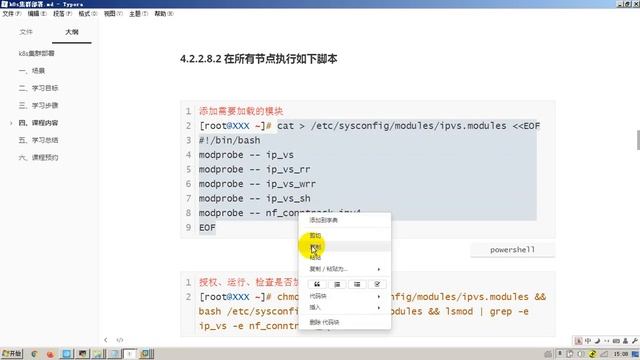The height and width of the screenshot is (360, 640).
Task: Open the 视图 menu in the menu bar
Action: pyautogui.click(x=113, y=13)
